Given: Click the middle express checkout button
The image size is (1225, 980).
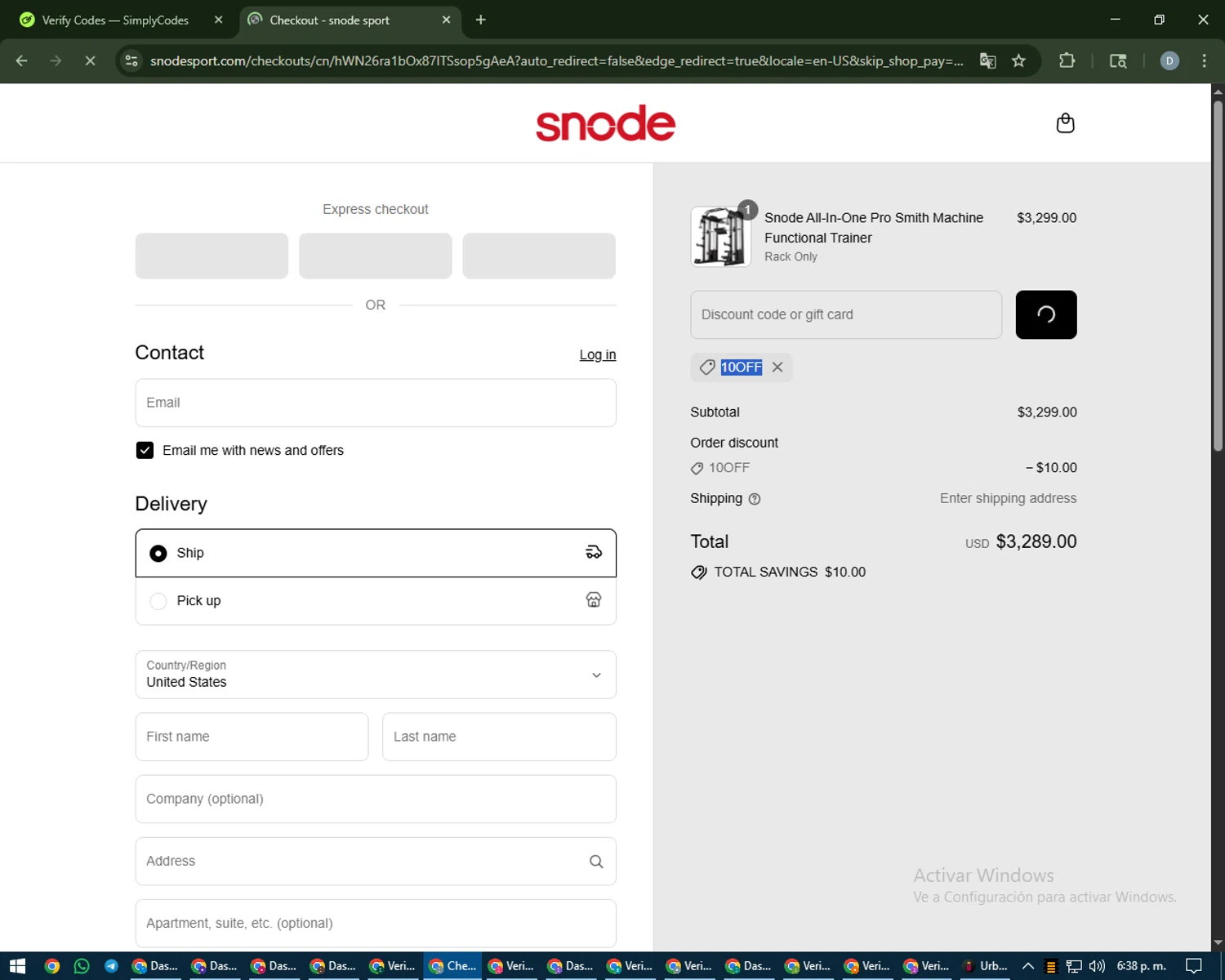Looking at the screenshot, I should [376, 256].
